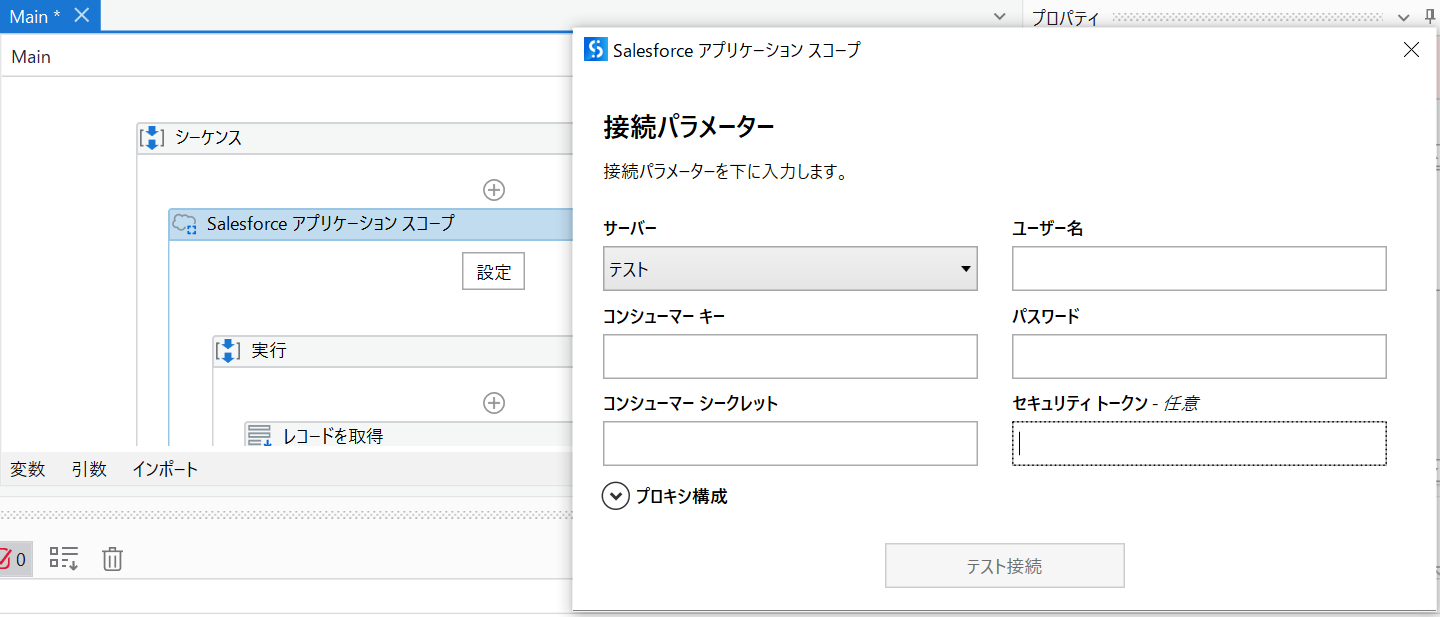Add activity with the plus icon under 実行
This screenshot has width=1440, height=617.
coord(494,402)
